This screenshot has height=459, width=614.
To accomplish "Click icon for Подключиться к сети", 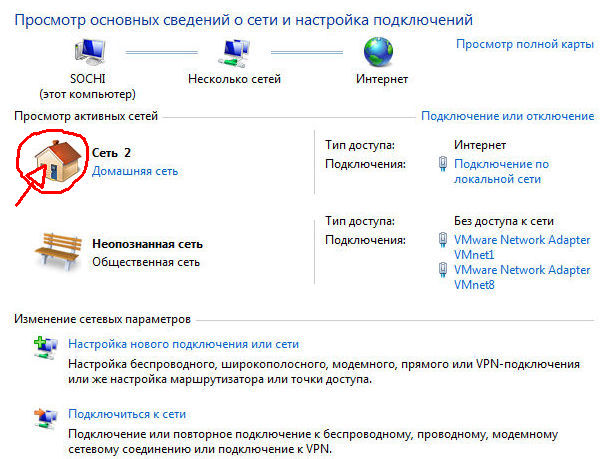I will [46, 419].
